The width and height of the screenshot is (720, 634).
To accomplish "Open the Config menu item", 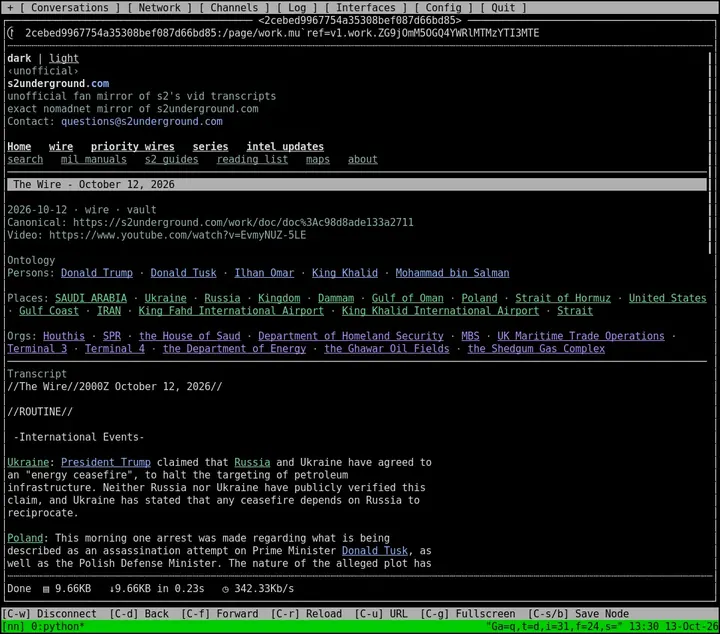I will pos(443,8).
